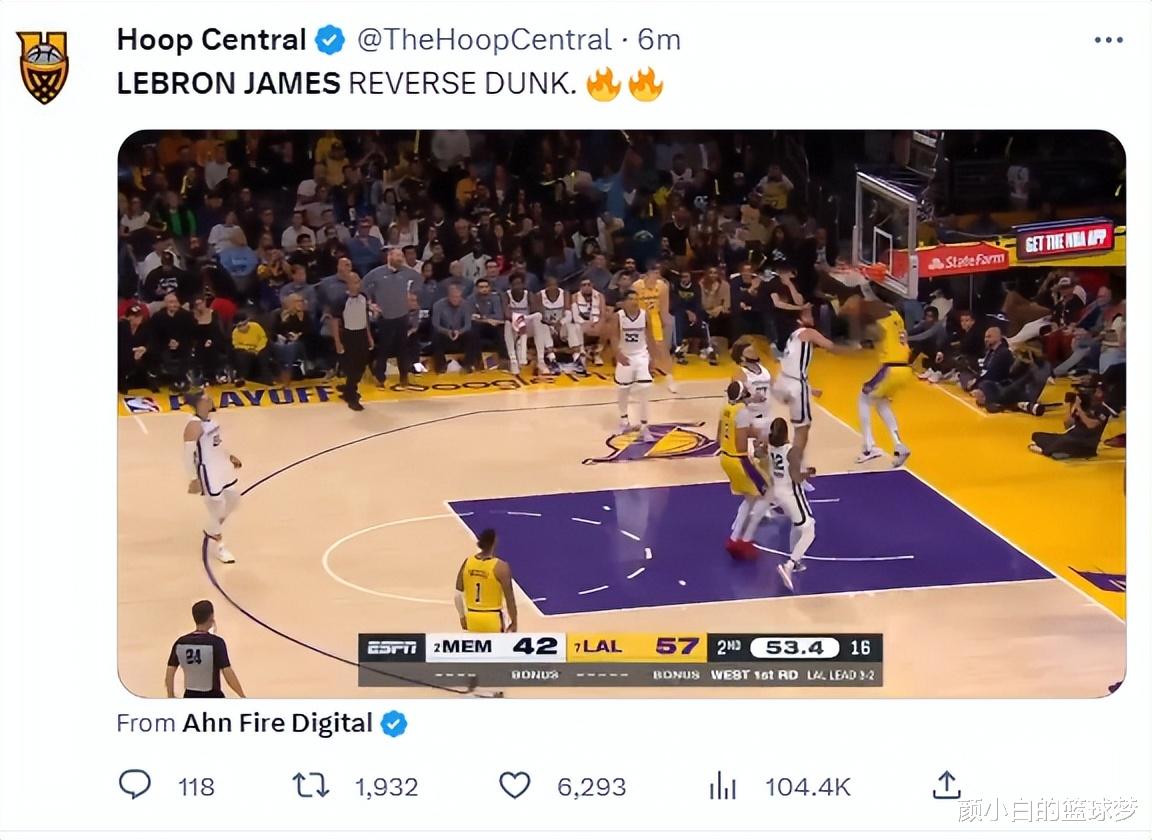The height and width of the screenshot is (840, 1152).
Task: Click the 1,932 retweets count
Action: tap(386, 787)
